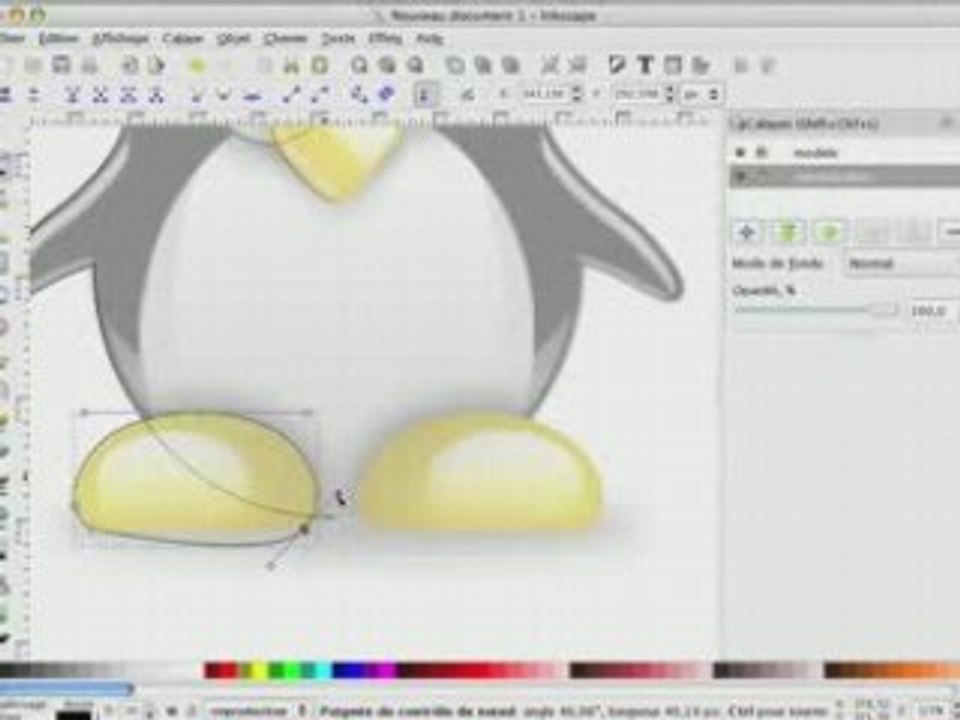The height and width of the screenshot is (720, 960).
Task: Click the Create clone icon
Action: click(482, 65)
